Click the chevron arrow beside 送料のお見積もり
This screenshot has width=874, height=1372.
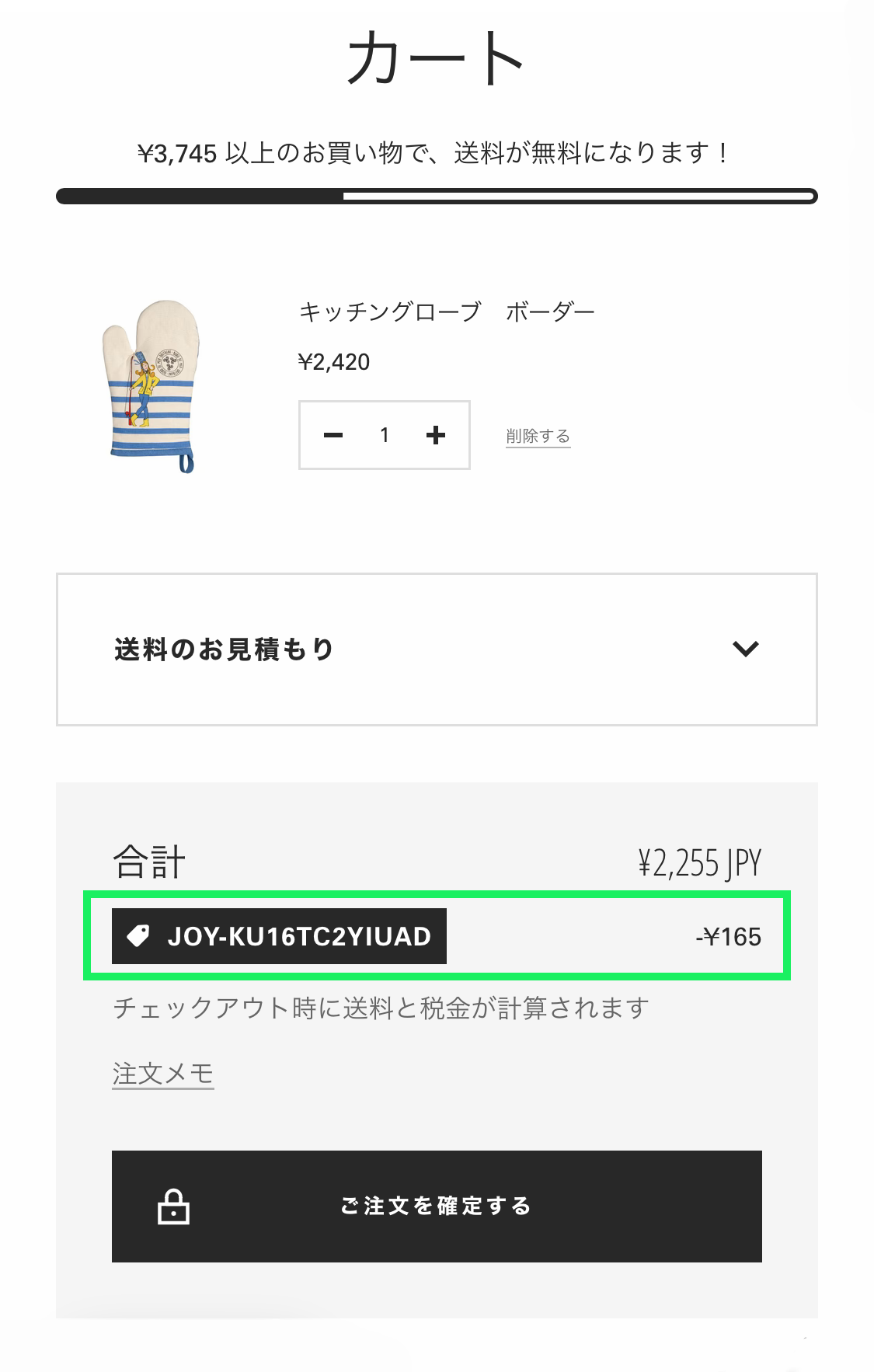click(746, 649)
